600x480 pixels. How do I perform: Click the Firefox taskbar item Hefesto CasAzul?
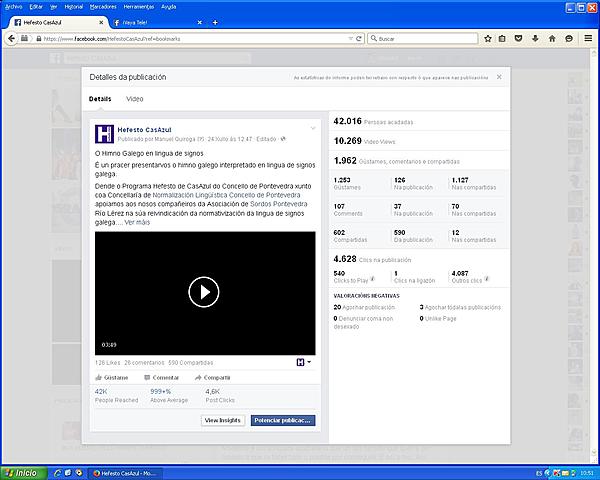point(125,473)
